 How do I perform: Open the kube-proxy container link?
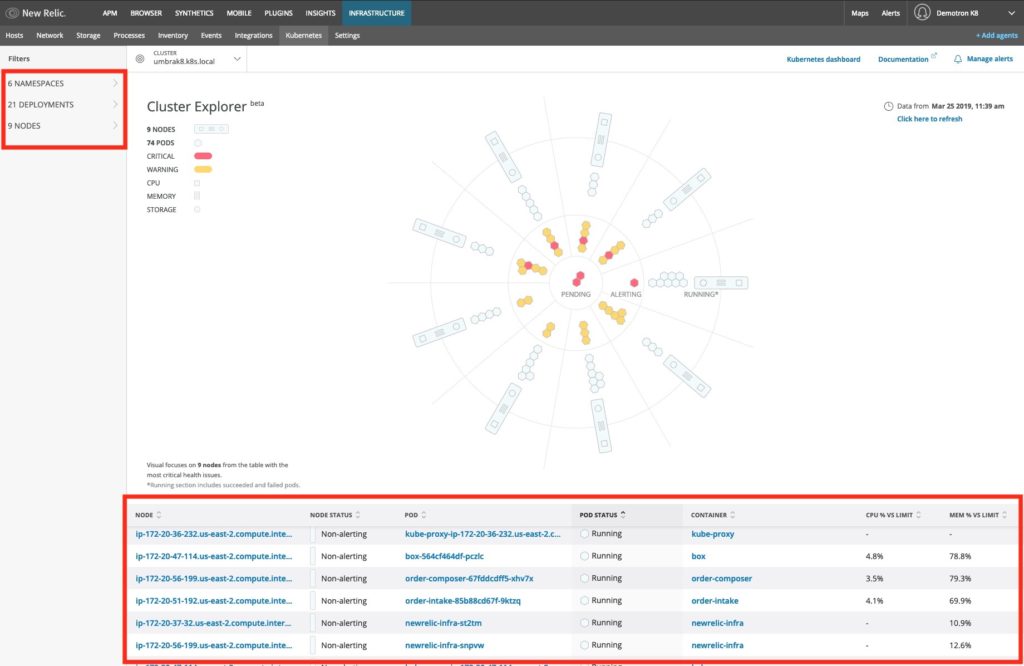tap(712, 534)
